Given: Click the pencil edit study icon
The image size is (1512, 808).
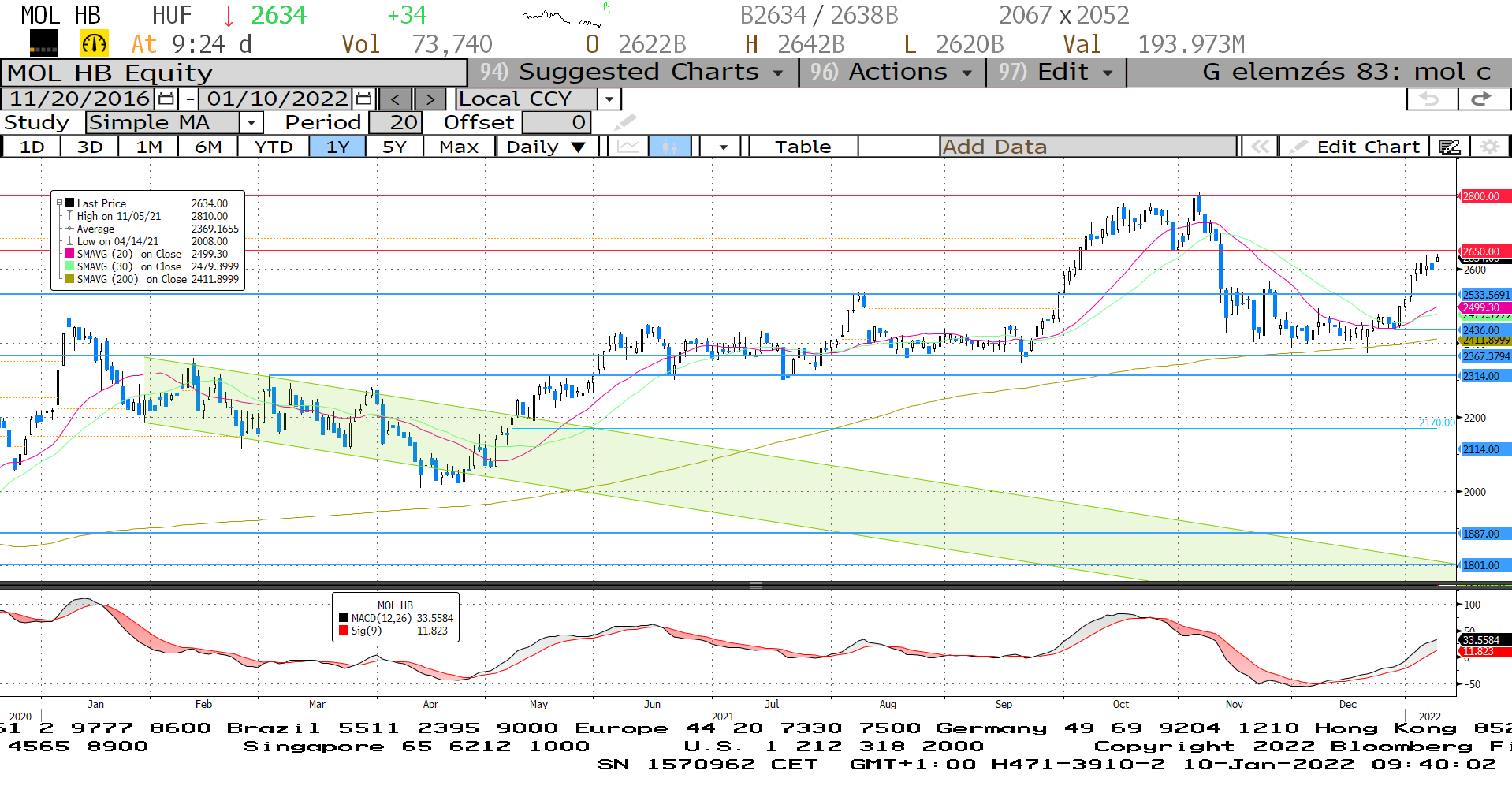Looking at the screenshot, I should pyautogui.click(x=625, y=122).
